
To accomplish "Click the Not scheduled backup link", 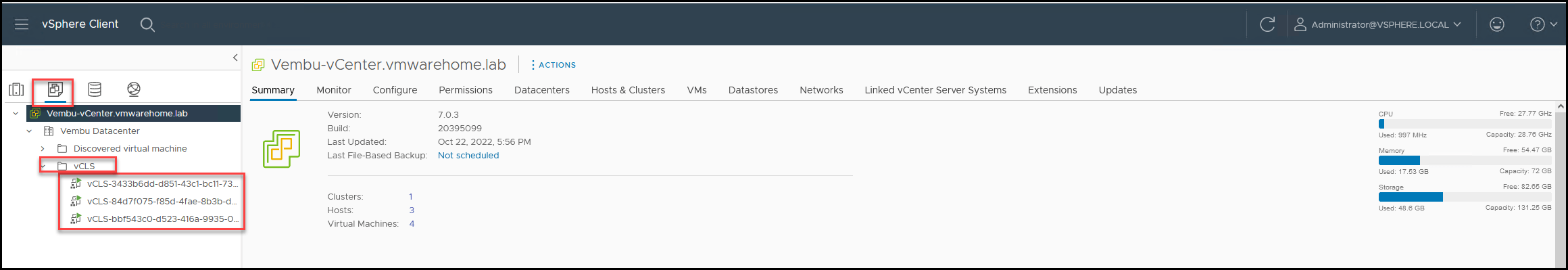I will coord(468,156).
